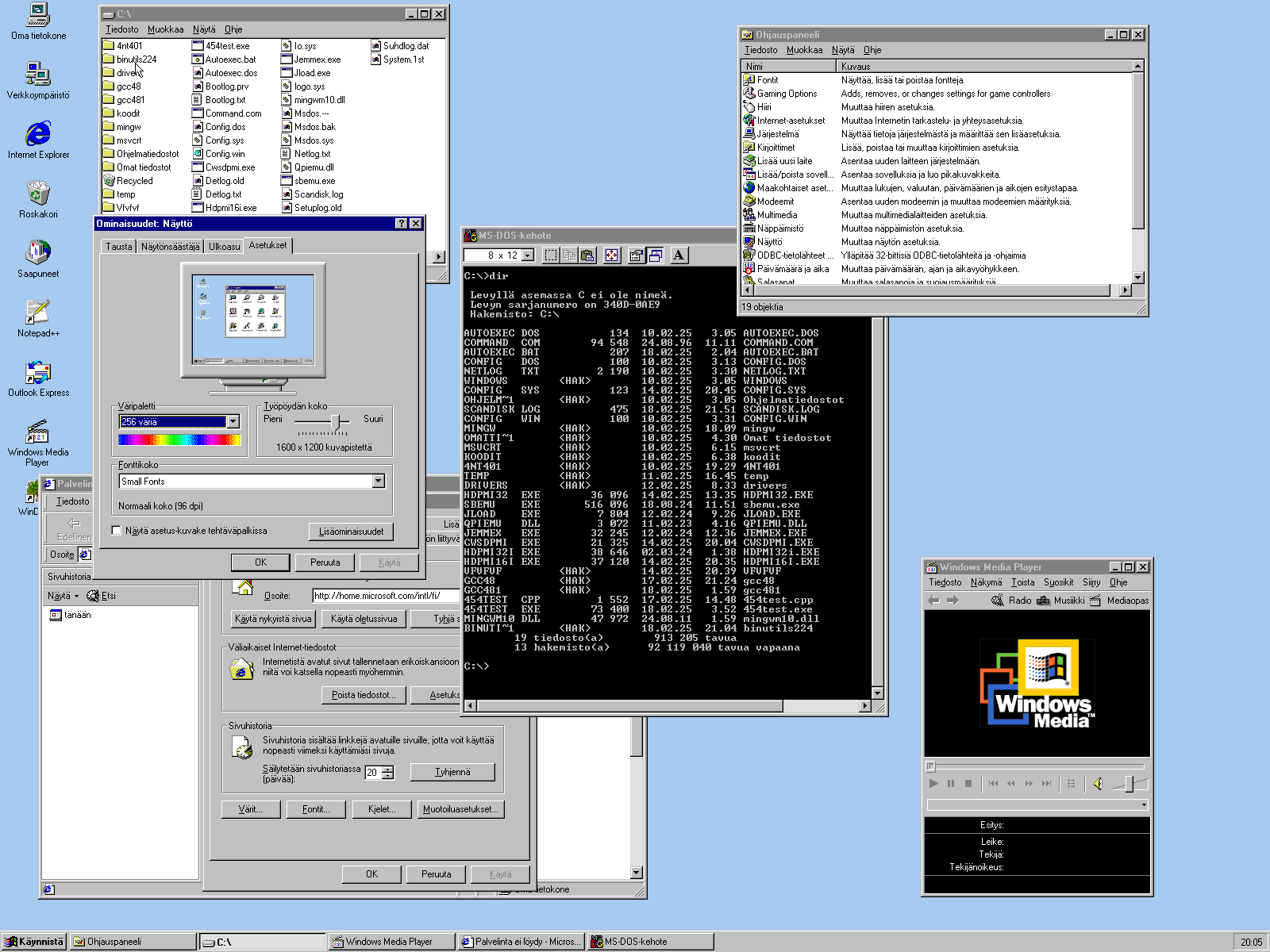Select Roskakori desktop icon
1270x952 pixels.
[x=38, y=200]
